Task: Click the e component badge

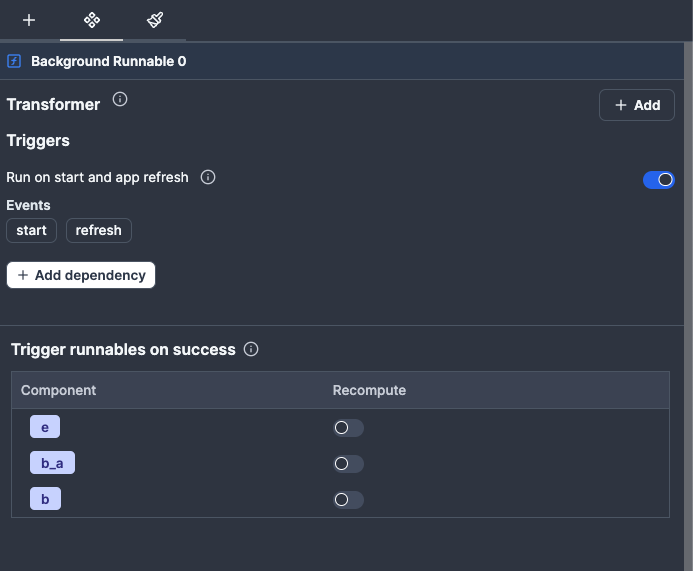Action: [45, 427]
